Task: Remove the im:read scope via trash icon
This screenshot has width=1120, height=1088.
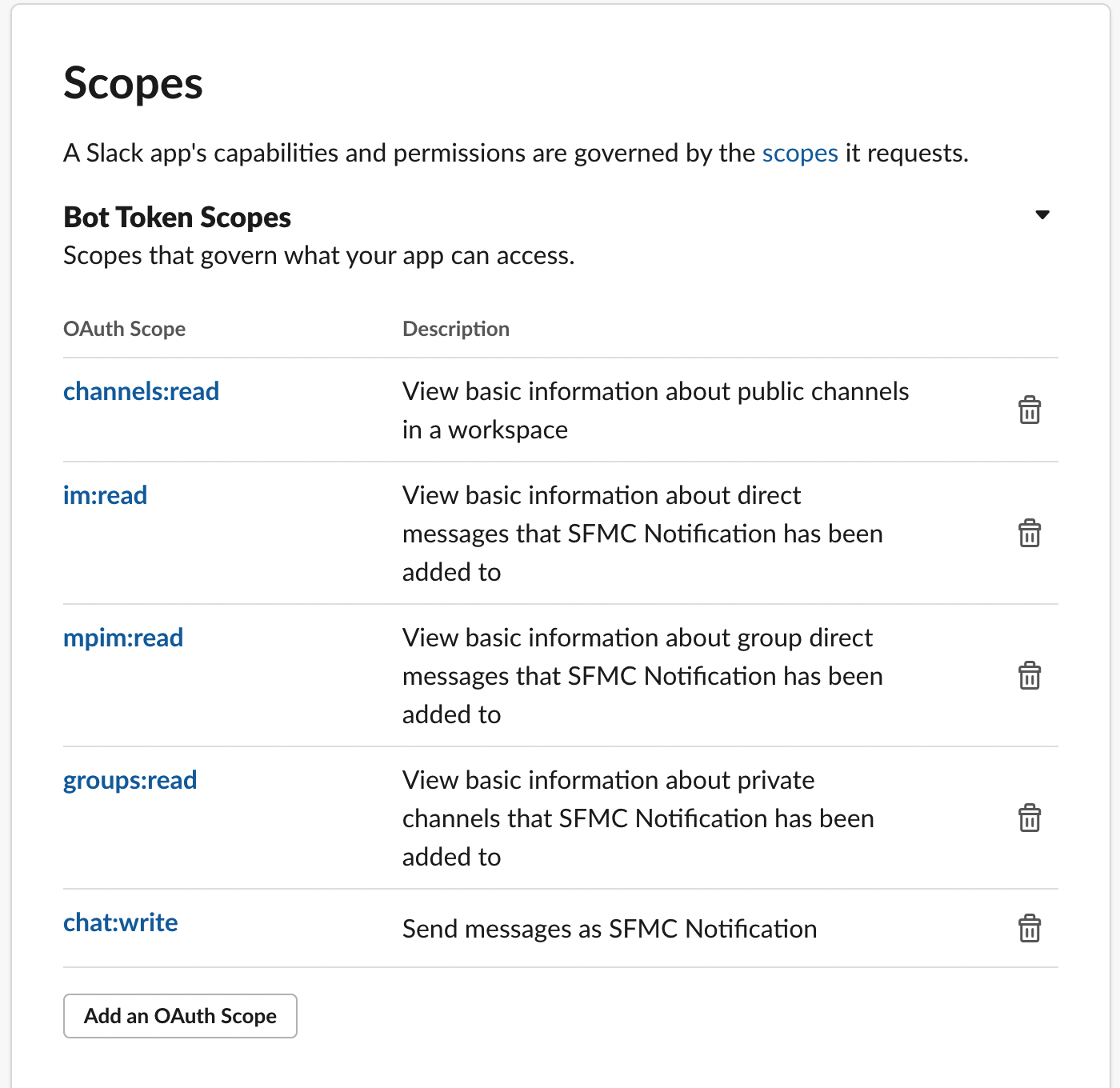Action: point(1029,533)
